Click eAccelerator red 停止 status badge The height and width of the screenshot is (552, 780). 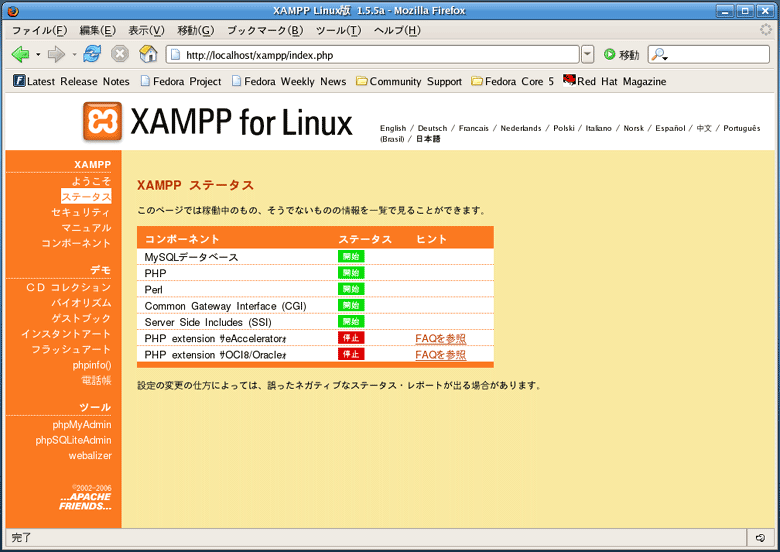click(x=351, y=338)
